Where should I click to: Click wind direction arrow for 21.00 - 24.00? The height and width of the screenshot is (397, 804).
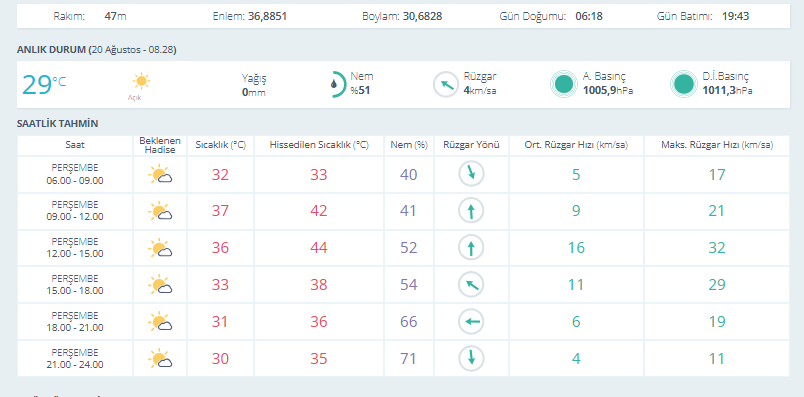[x=471, y=359]
